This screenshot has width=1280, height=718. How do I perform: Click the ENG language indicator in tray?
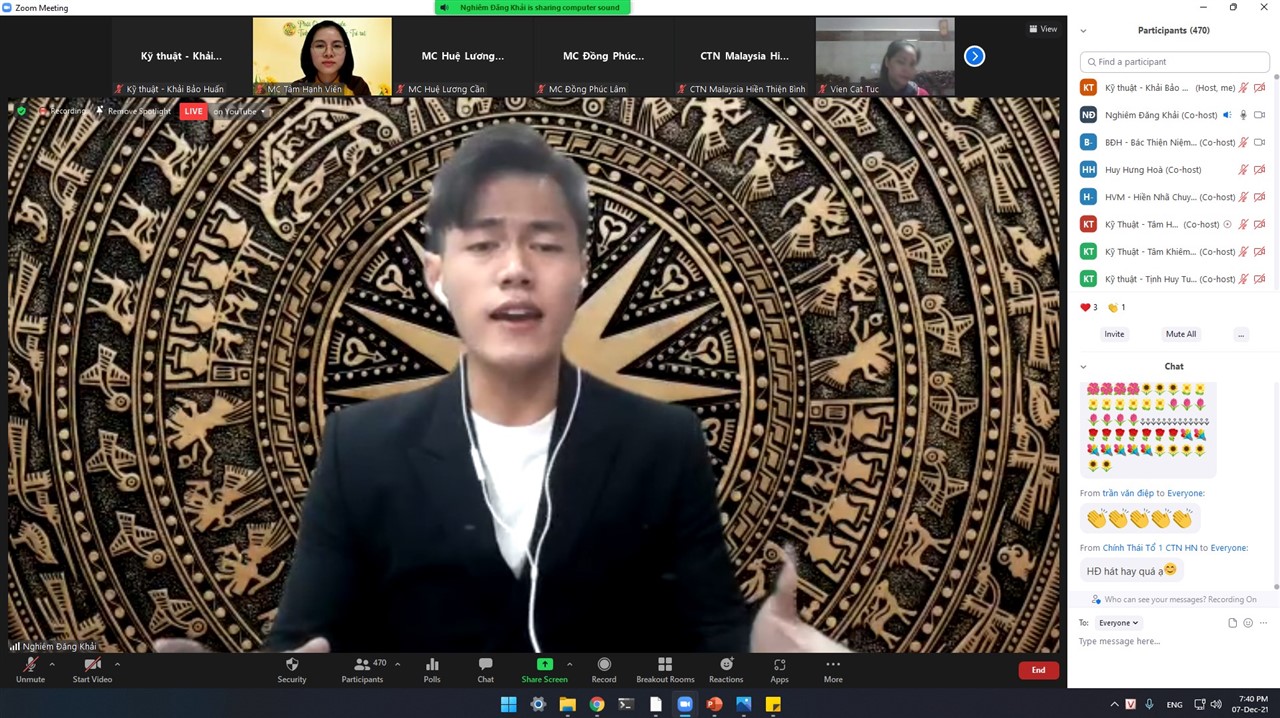coord(1174,704)
